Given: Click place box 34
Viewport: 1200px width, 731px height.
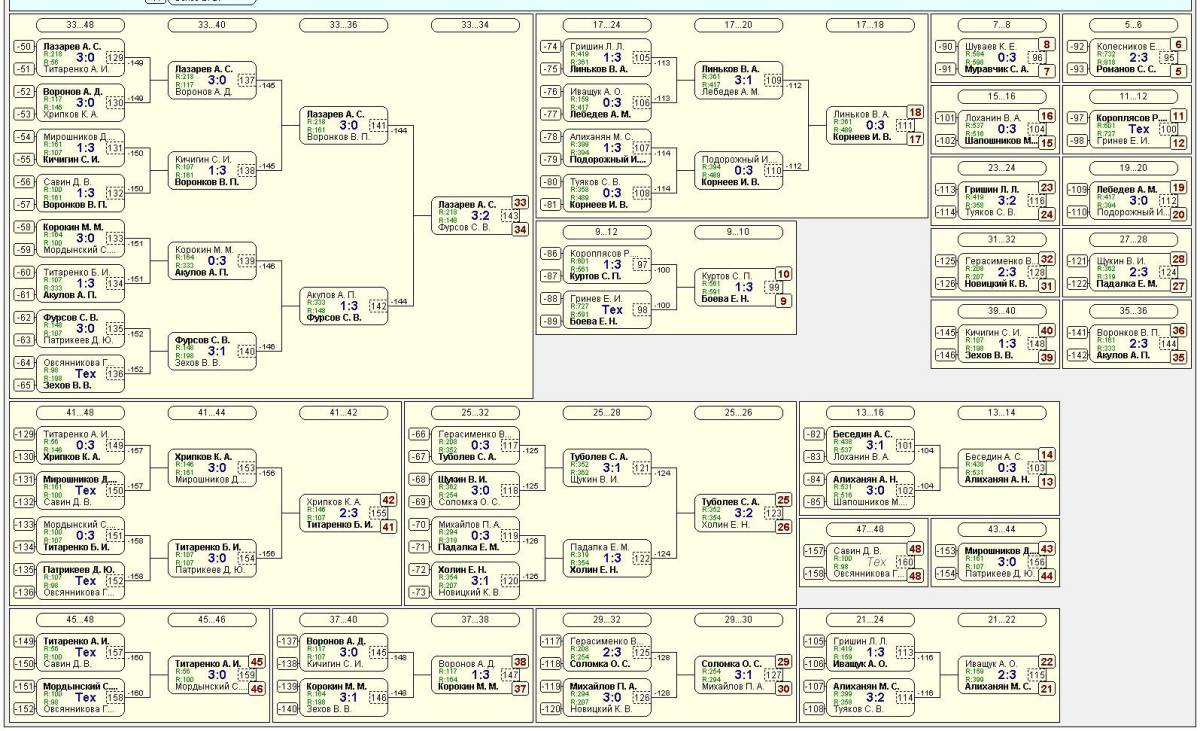Looking at the screenshot, I should pyautogui.click(x=519, y=228).
